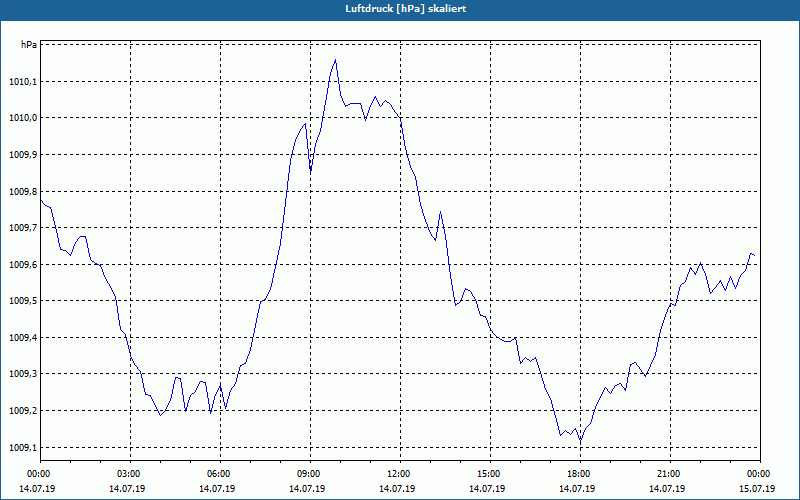Select the 1009,9 y-axis value
The height and width of the screenshot is (500, 800).
coord(23,155)
